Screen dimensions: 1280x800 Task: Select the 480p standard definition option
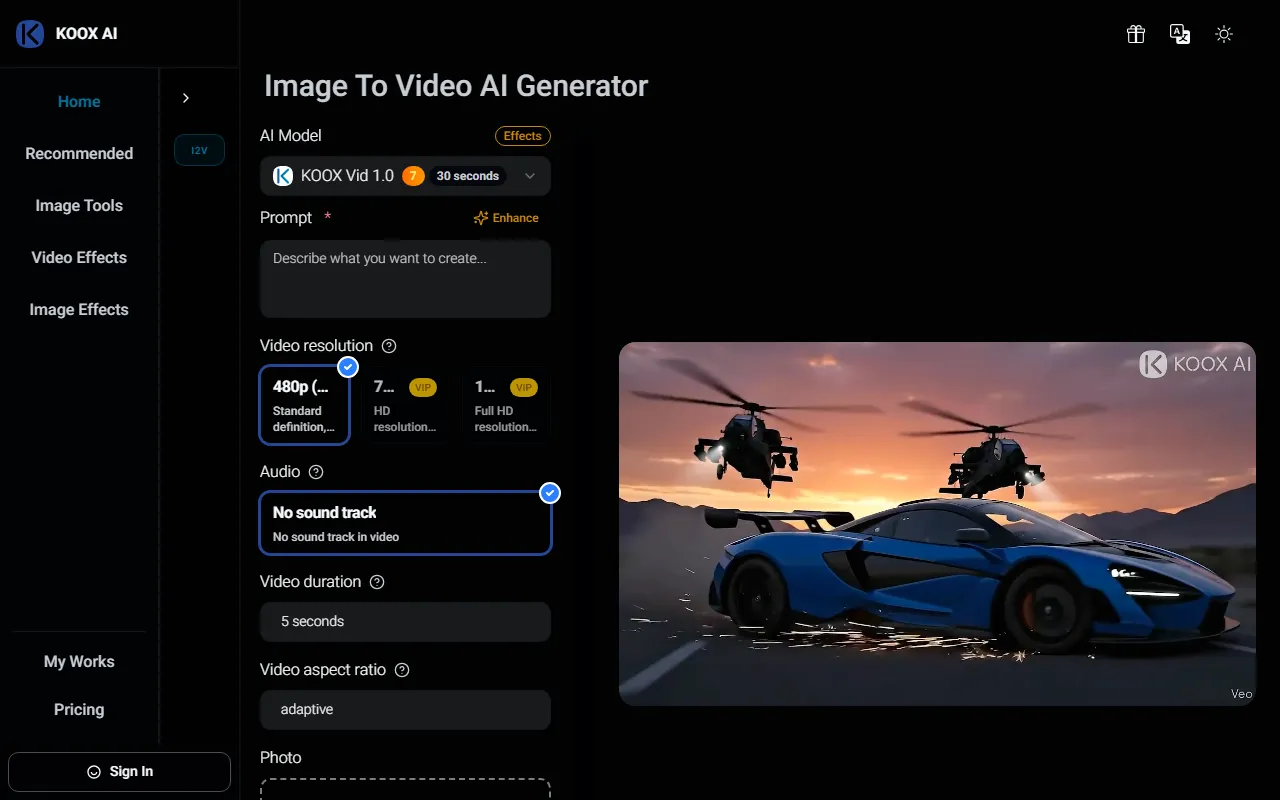tap(304, 404)
